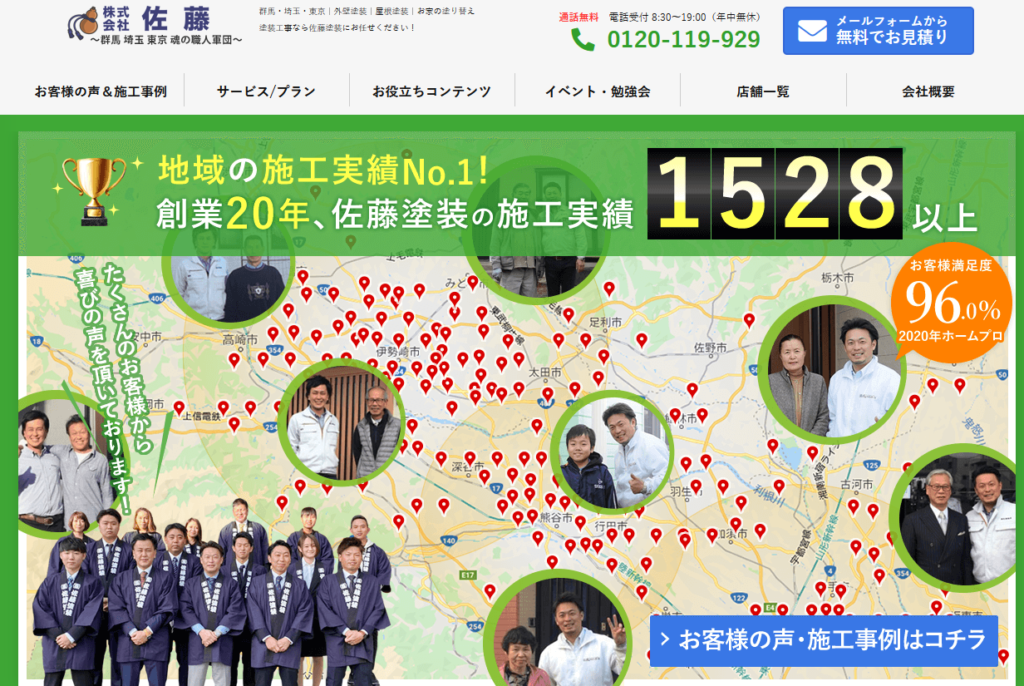Open the サービス/プラン menu item

(x=266, y=91)
